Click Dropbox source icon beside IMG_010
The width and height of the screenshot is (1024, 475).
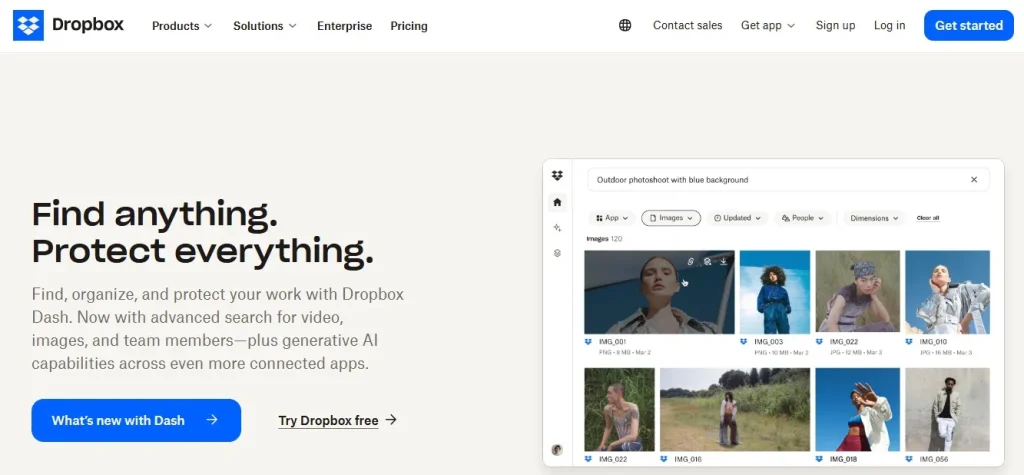(x=910, y=342)
